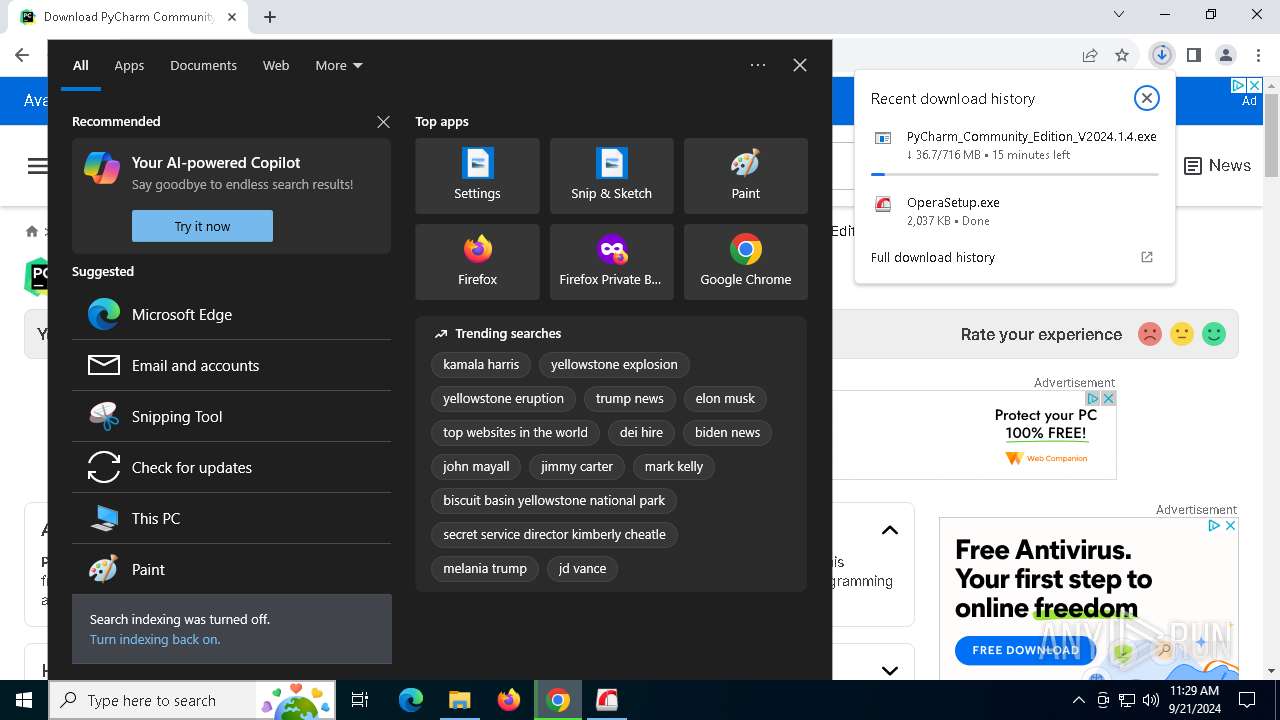Viewport: 1280px width, 720px height.
Task: Open This PC suggestion
Action: (x=231, y=518)
